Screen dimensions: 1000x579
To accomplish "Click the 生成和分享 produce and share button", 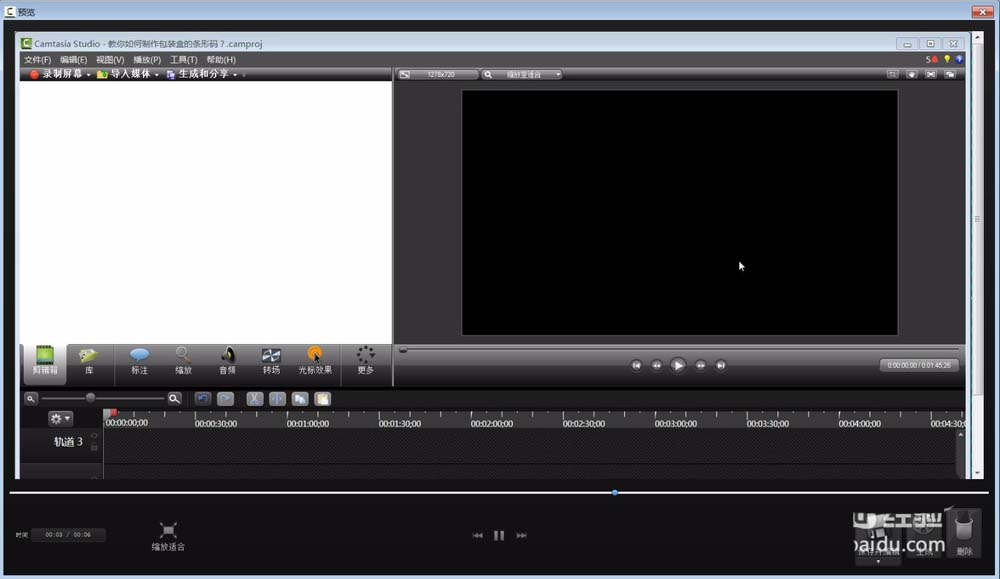I will 198,74.
